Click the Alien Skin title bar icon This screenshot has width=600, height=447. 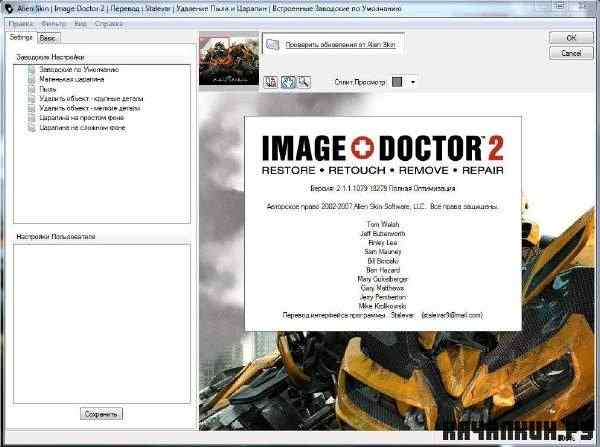click(8, 8)
